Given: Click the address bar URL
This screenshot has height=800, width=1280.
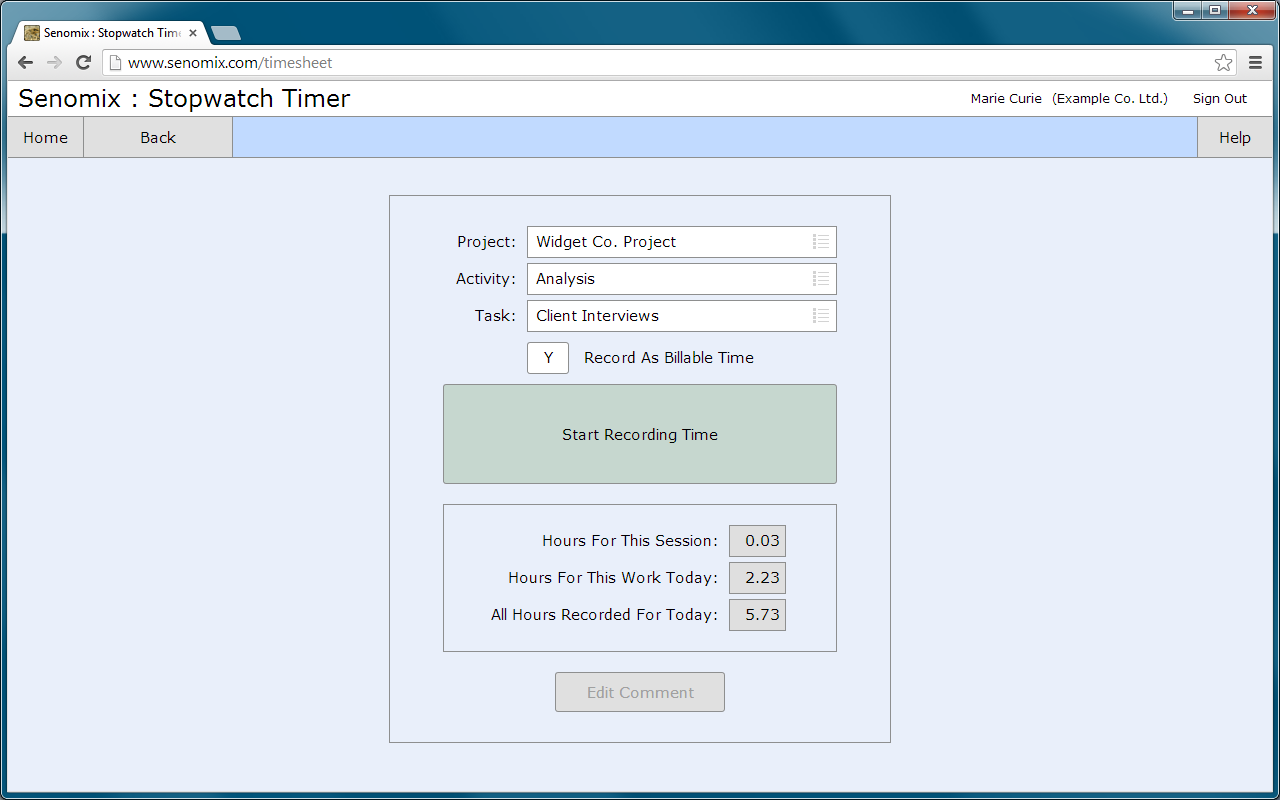Looking at the screenshot, I should tap(230, 63).
